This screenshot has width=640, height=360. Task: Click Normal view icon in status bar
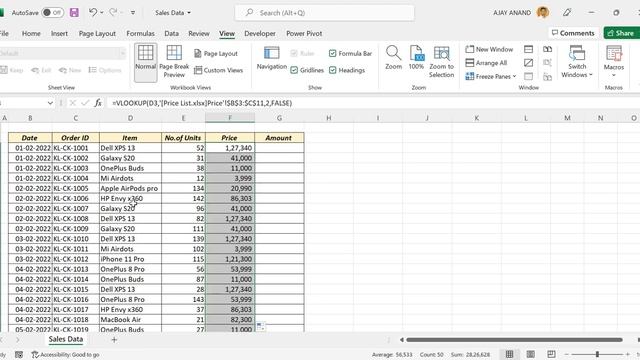pos(509,354)
